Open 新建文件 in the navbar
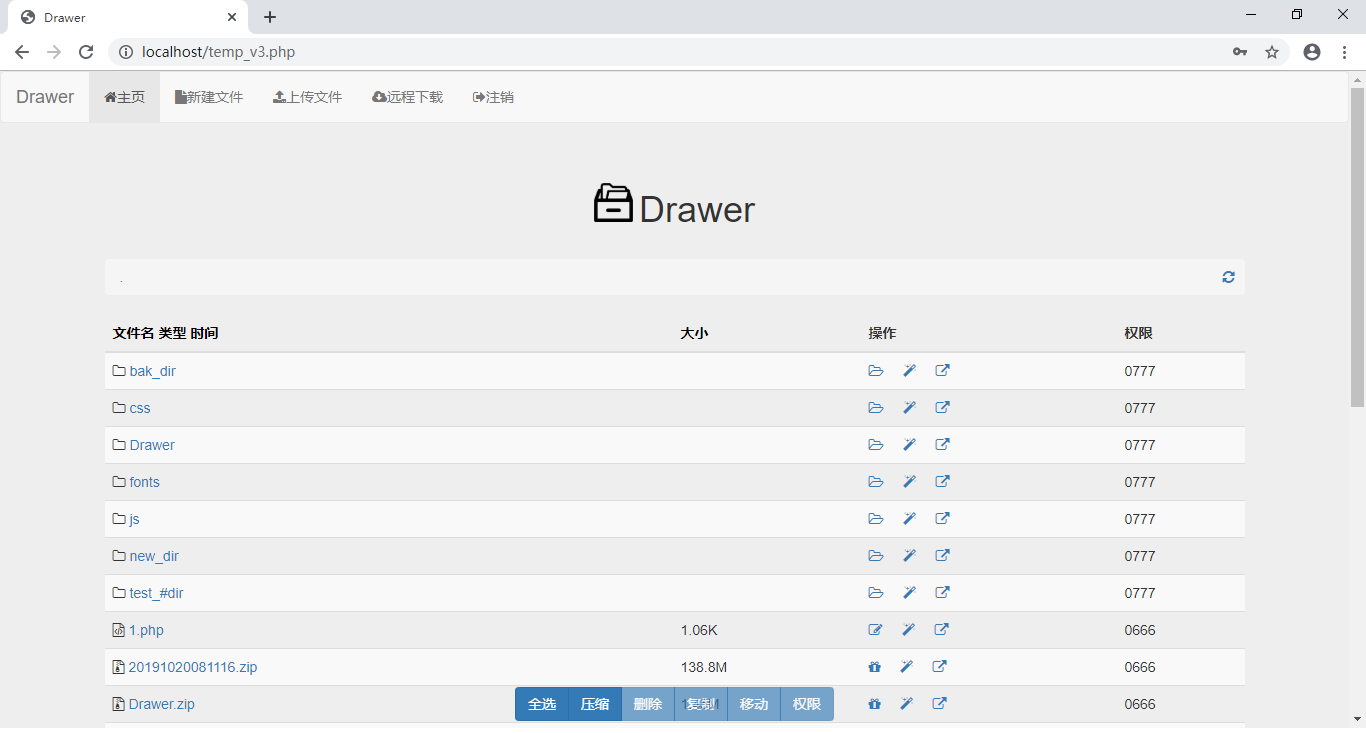1366x733 pixels. (209, 97)
